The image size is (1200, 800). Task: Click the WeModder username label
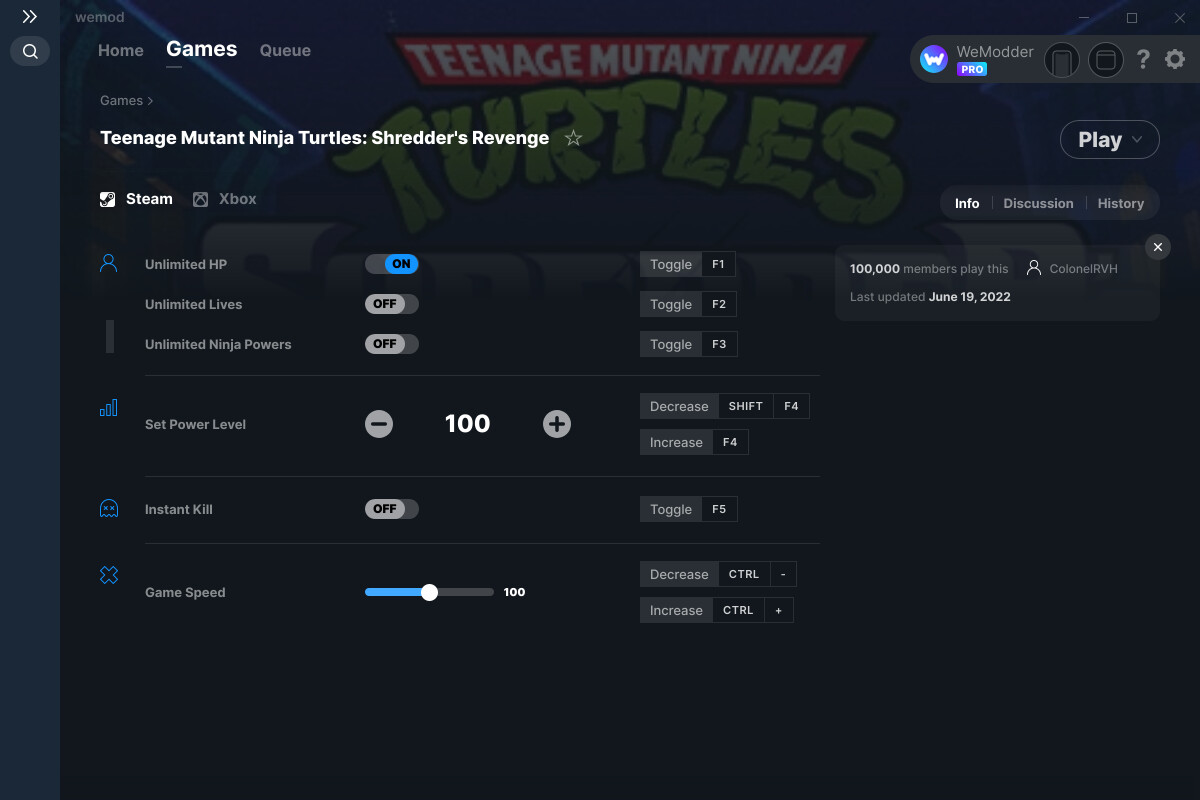click(x=995, y=52)
